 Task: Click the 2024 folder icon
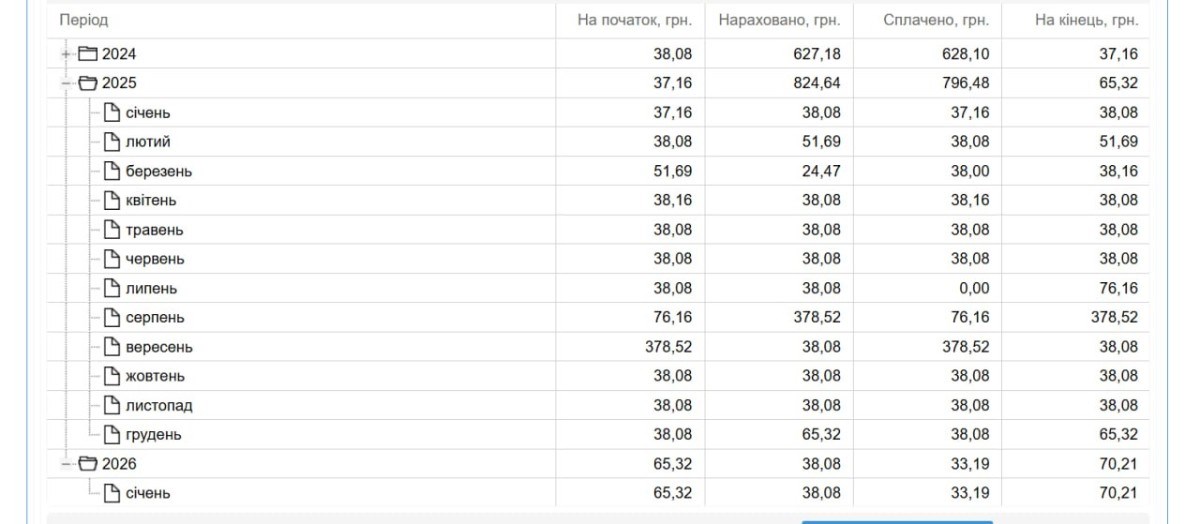point(88,54)
